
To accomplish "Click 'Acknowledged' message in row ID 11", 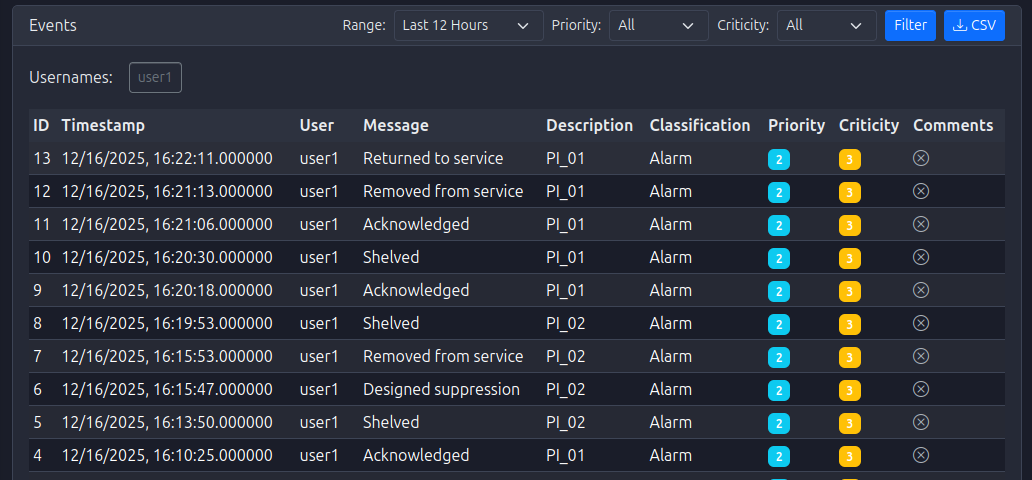I will (x=416, y=224).
